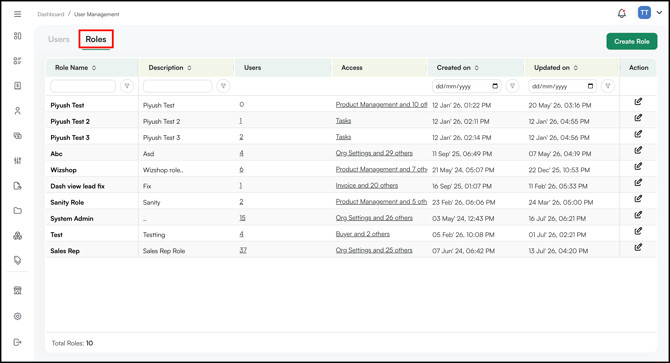Click Total Roles count label
The height and width of the screenshot is (363, 670).
pos(72,343)
